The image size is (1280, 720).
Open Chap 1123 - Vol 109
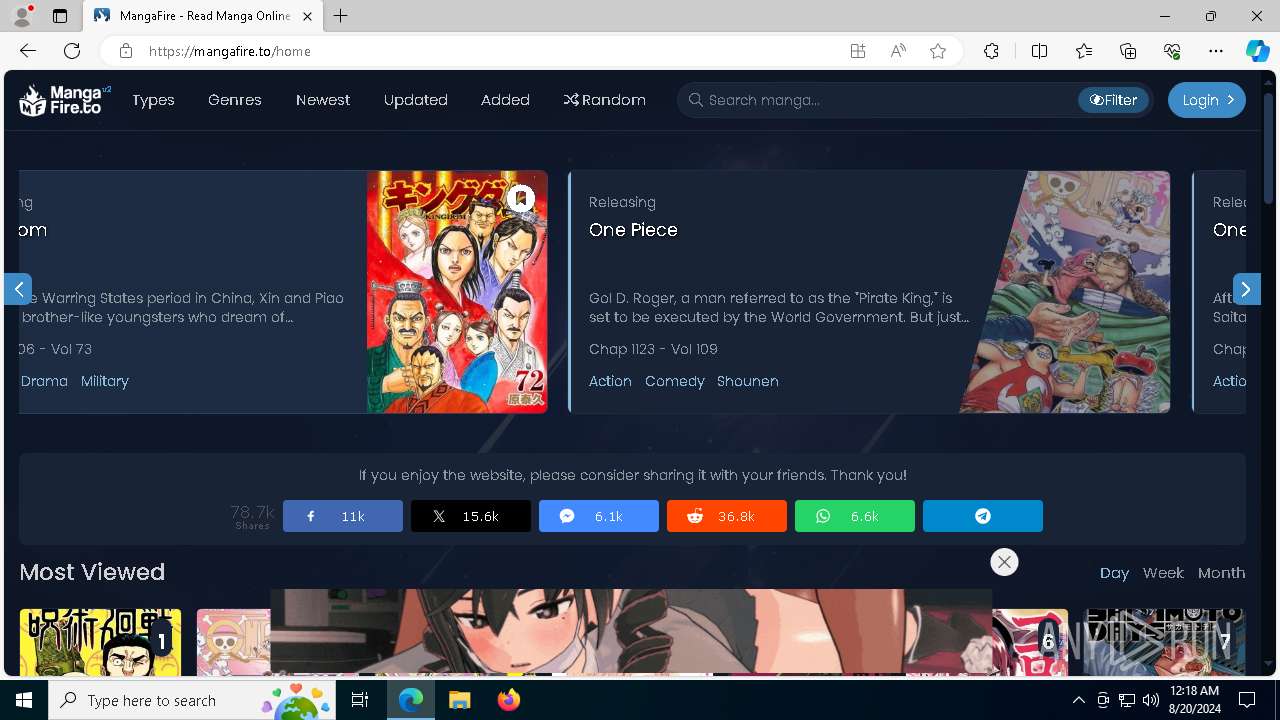coord(653,349)
